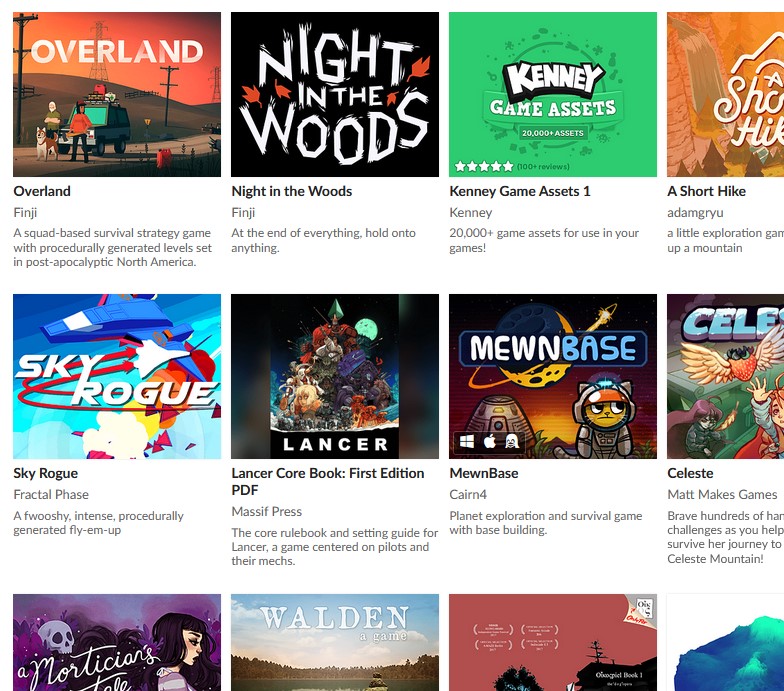Open the Celeste title link
Viewport: 784px width, 691px height.
coord(690,473)
